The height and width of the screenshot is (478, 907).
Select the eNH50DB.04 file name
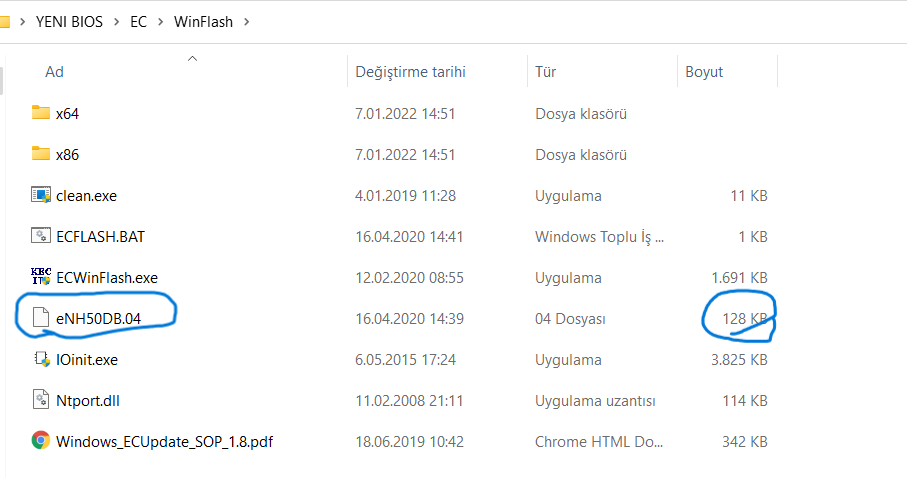(x=98, y=319)
